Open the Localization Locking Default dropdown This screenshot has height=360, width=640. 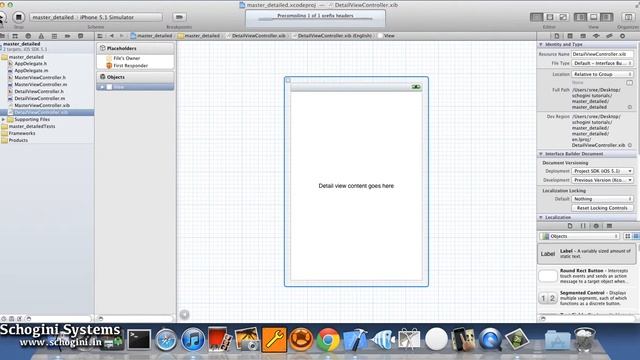coord(602,199)
